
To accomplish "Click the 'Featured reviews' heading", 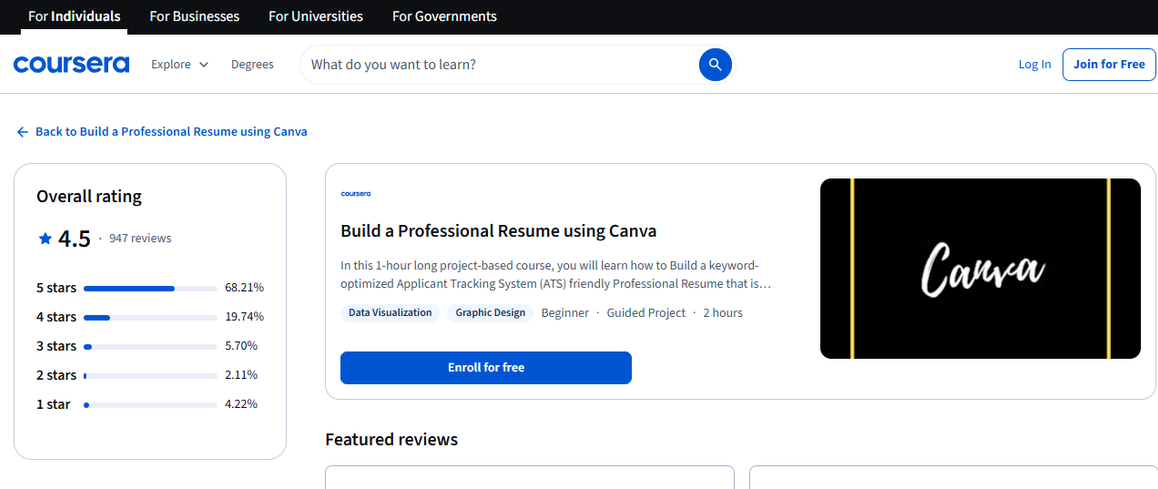I will coord(391,440).
